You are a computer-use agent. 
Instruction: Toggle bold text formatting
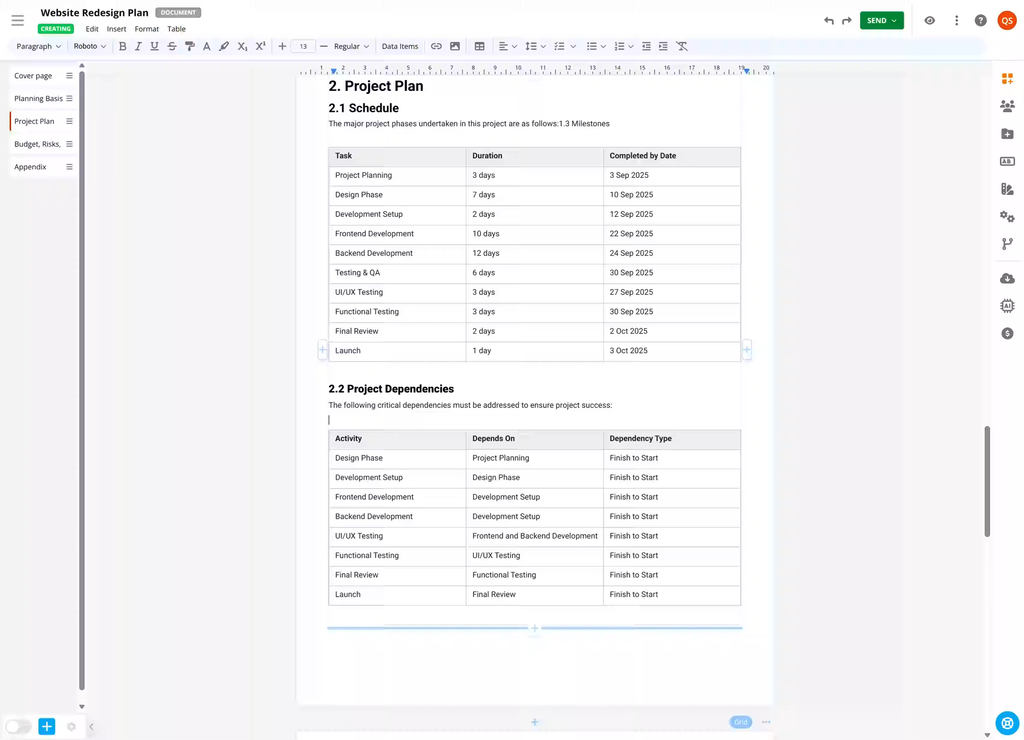click(123, 47)
